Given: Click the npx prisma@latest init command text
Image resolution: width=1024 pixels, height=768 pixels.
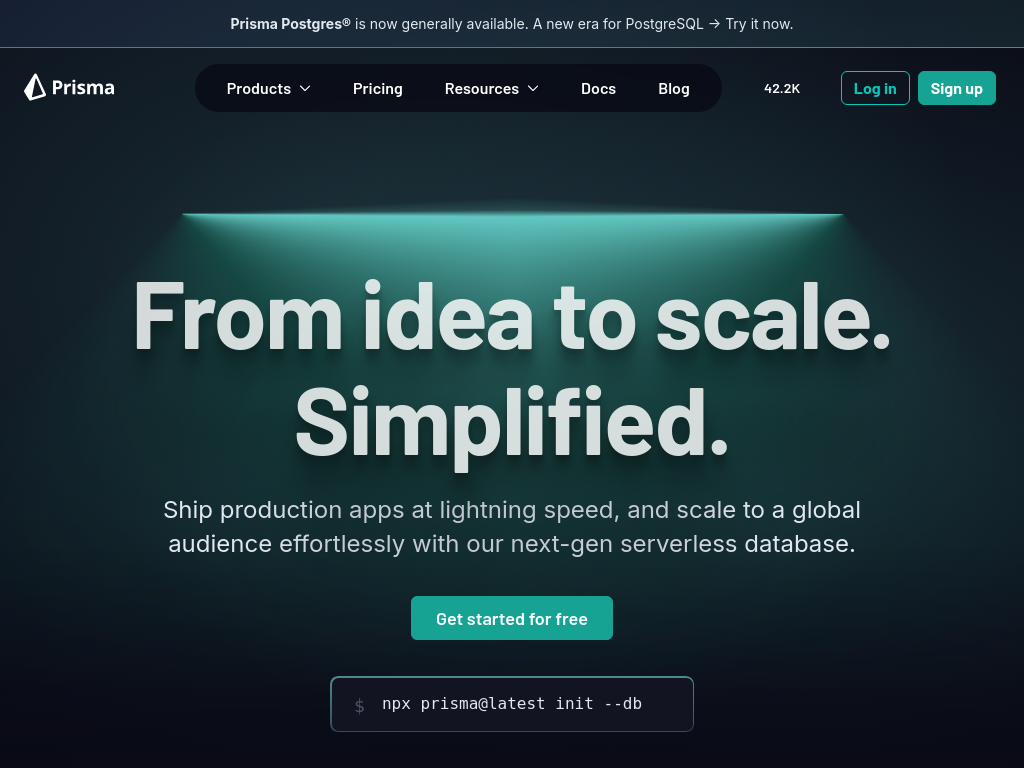Looking at the screenshot, I should point(512,704).
